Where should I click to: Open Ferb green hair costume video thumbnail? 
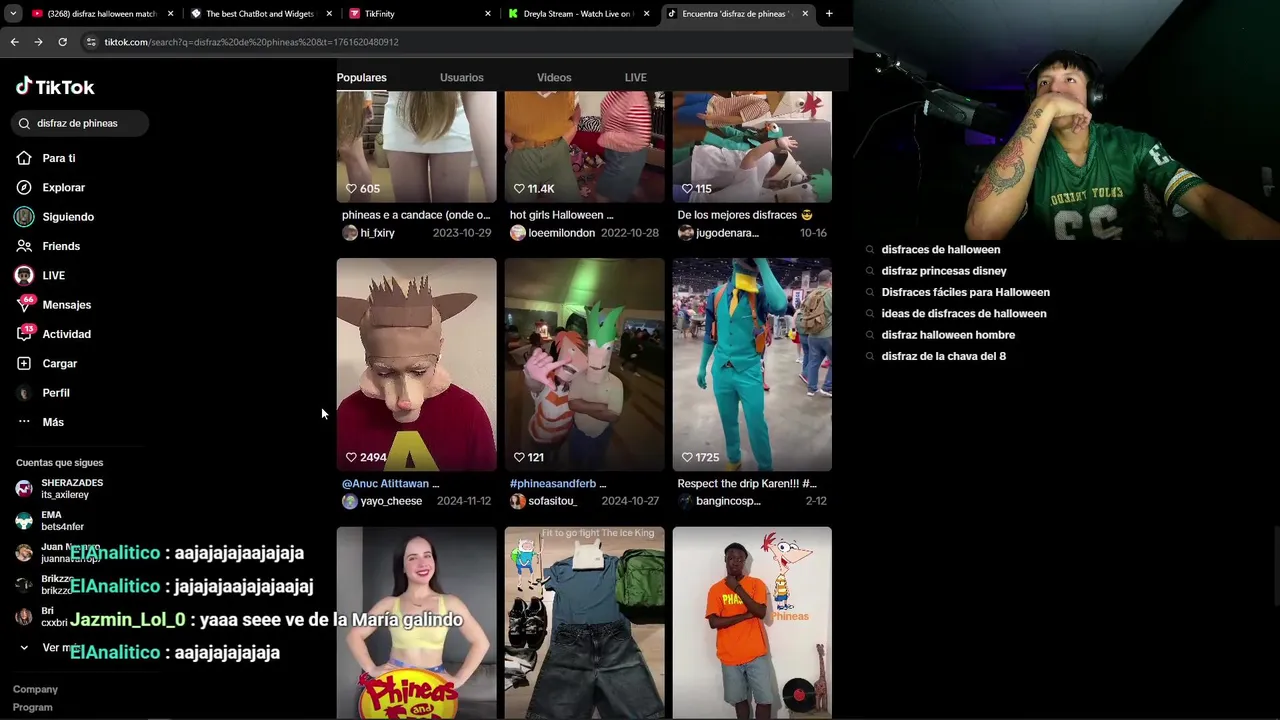pyautogui.click(x=584, y=365)
